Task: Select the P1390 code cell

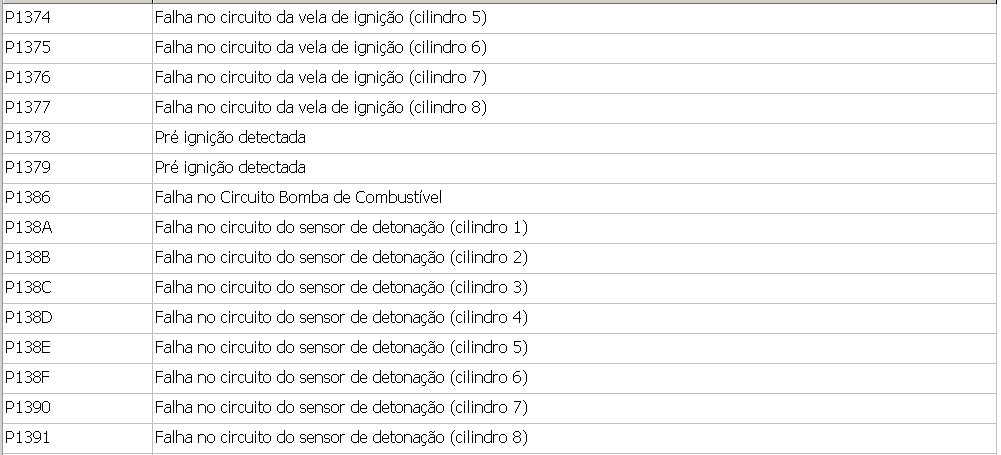Action: (x=28, y=408)
